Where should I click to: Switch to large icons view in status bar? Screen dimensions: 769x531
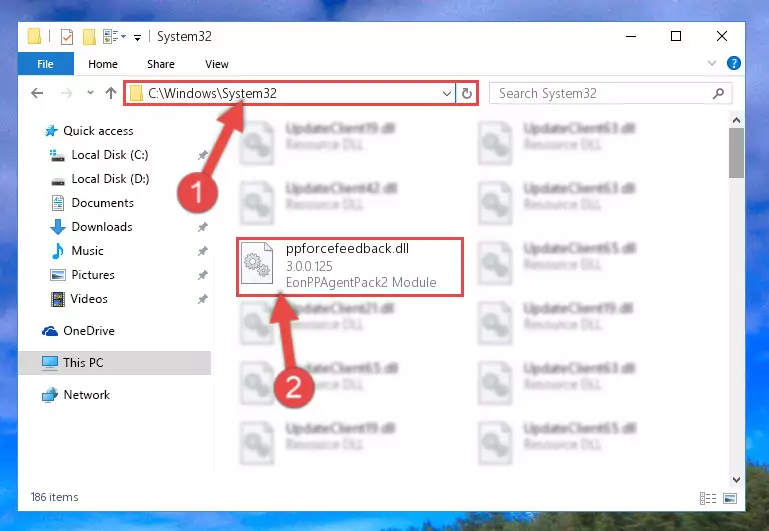[730, 499]
